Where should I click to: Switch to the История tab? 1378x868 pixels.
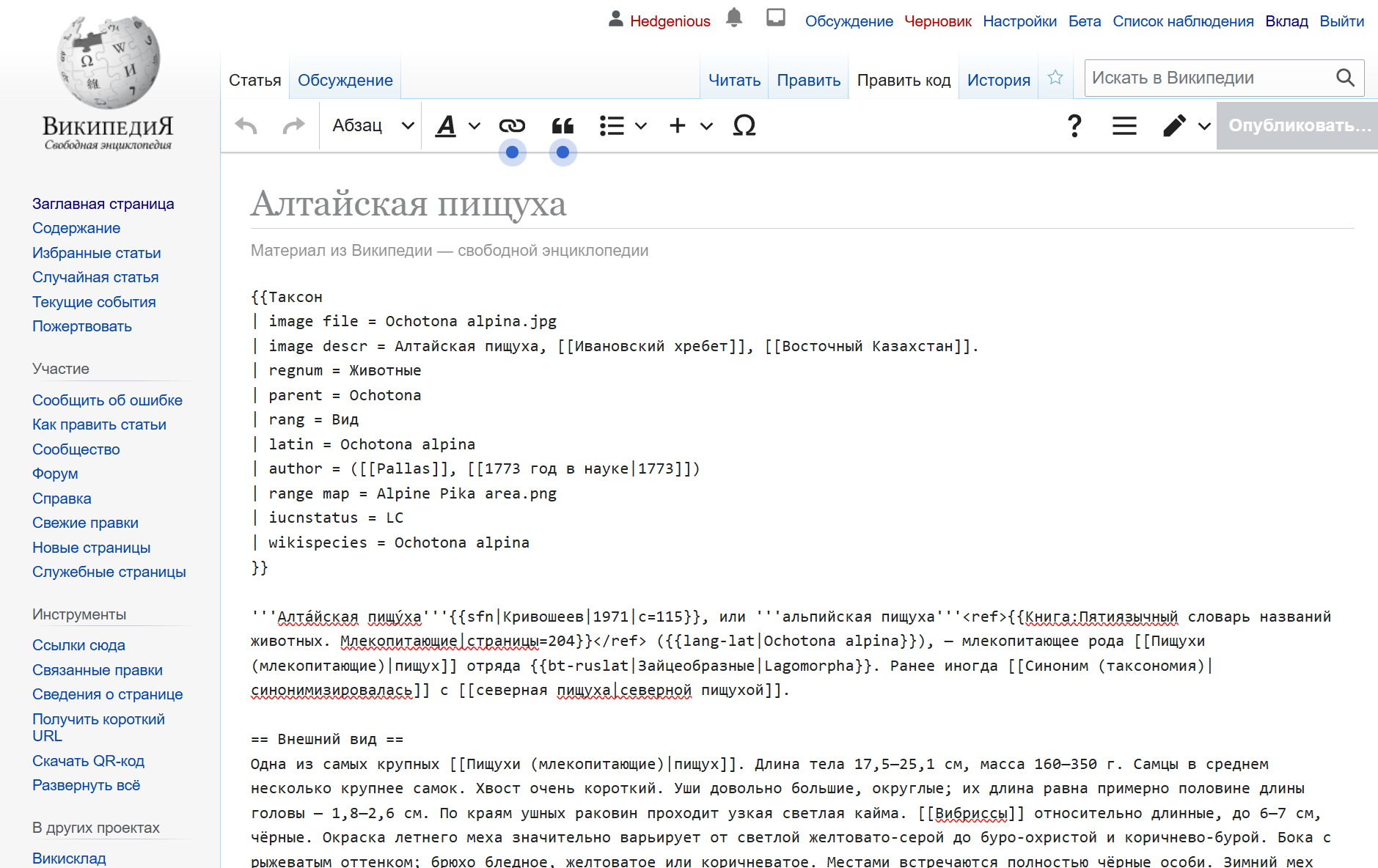(x=998, y=80)
